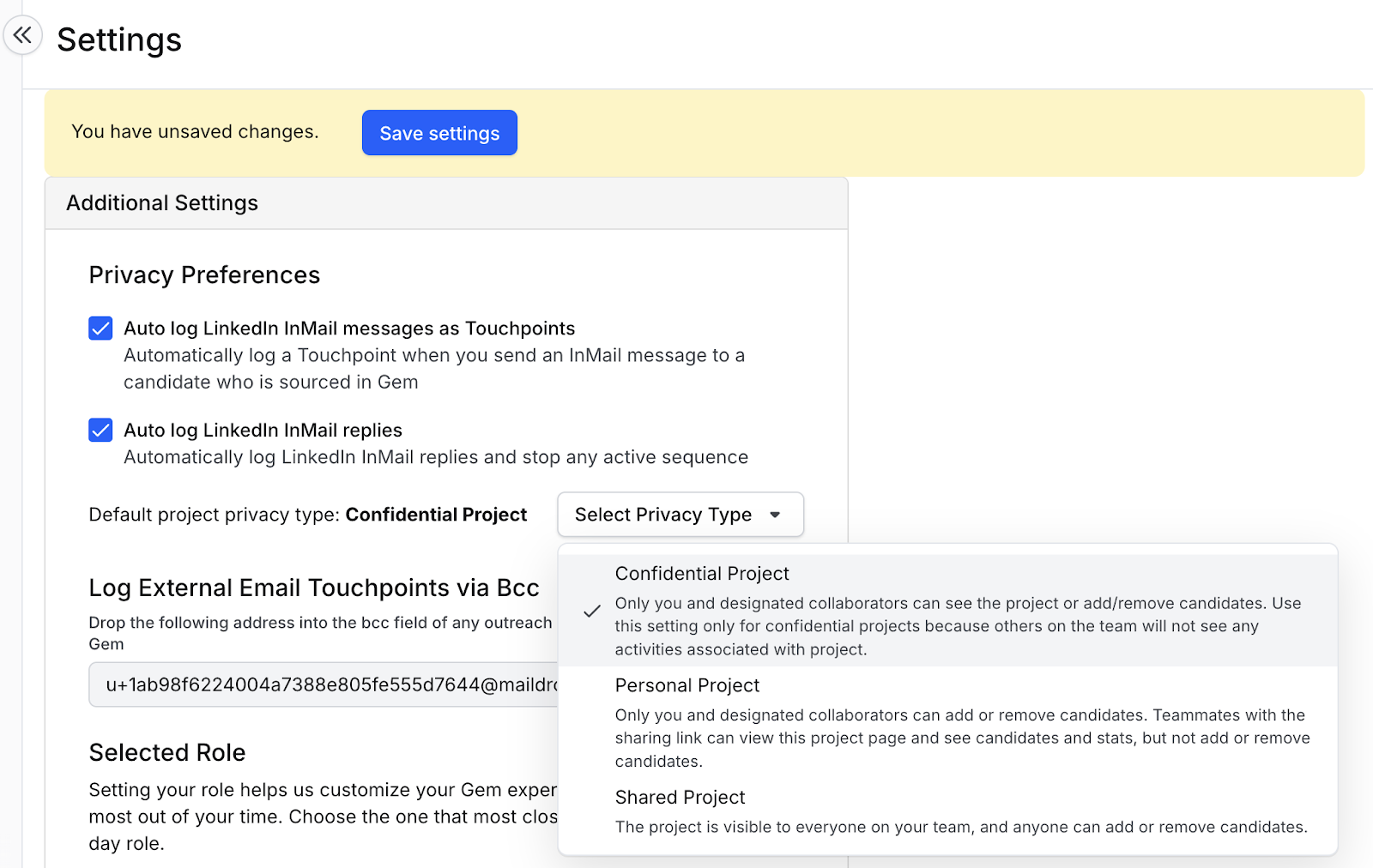The image size is (1373, 868).
Task: Click the Selected Role heading
Action: (x=167, y=752)
